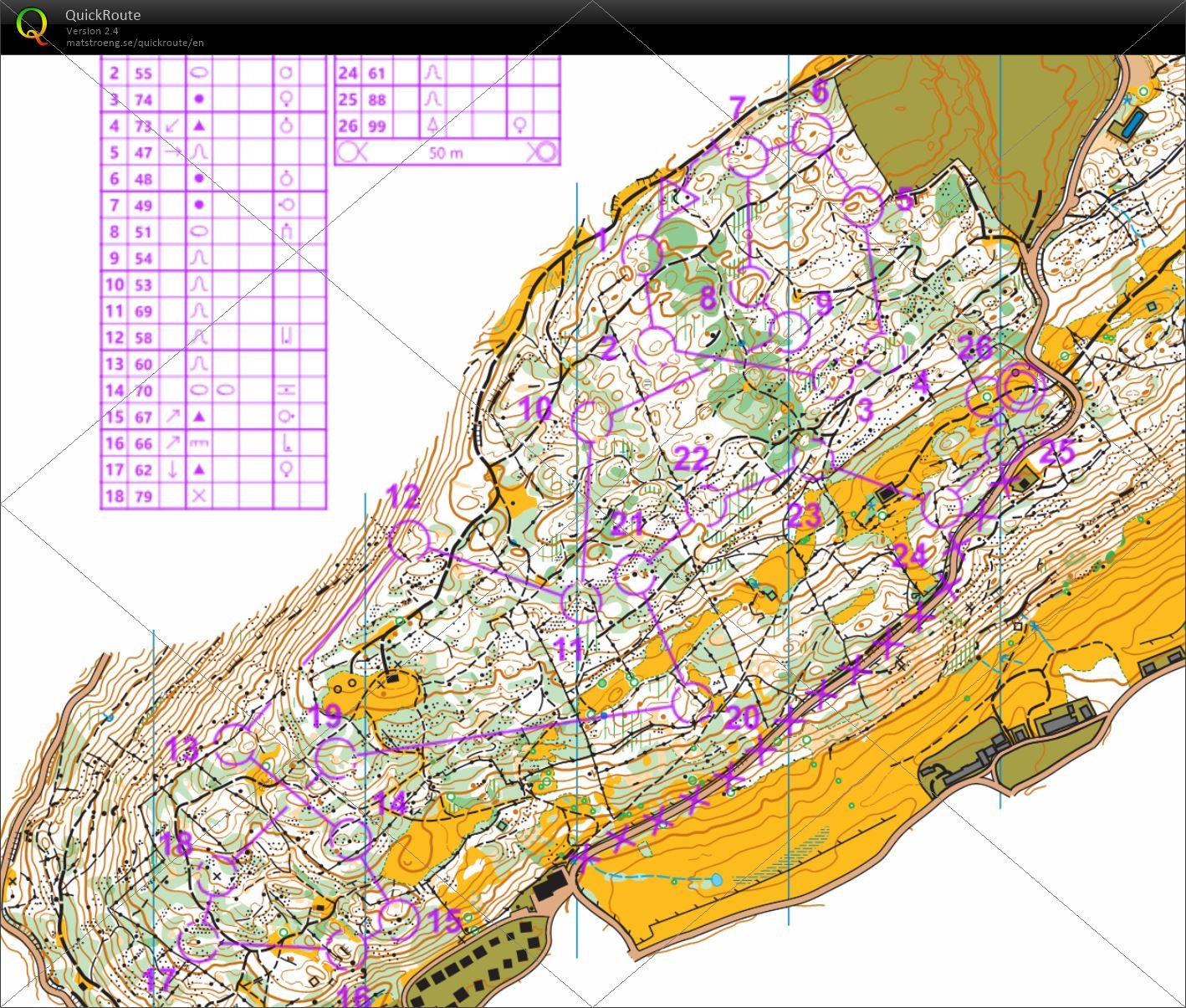The width and height of the screenshot is (1186, 1008).
Task: Click control circle 1 on the map
Action: (x=642, y=254)
